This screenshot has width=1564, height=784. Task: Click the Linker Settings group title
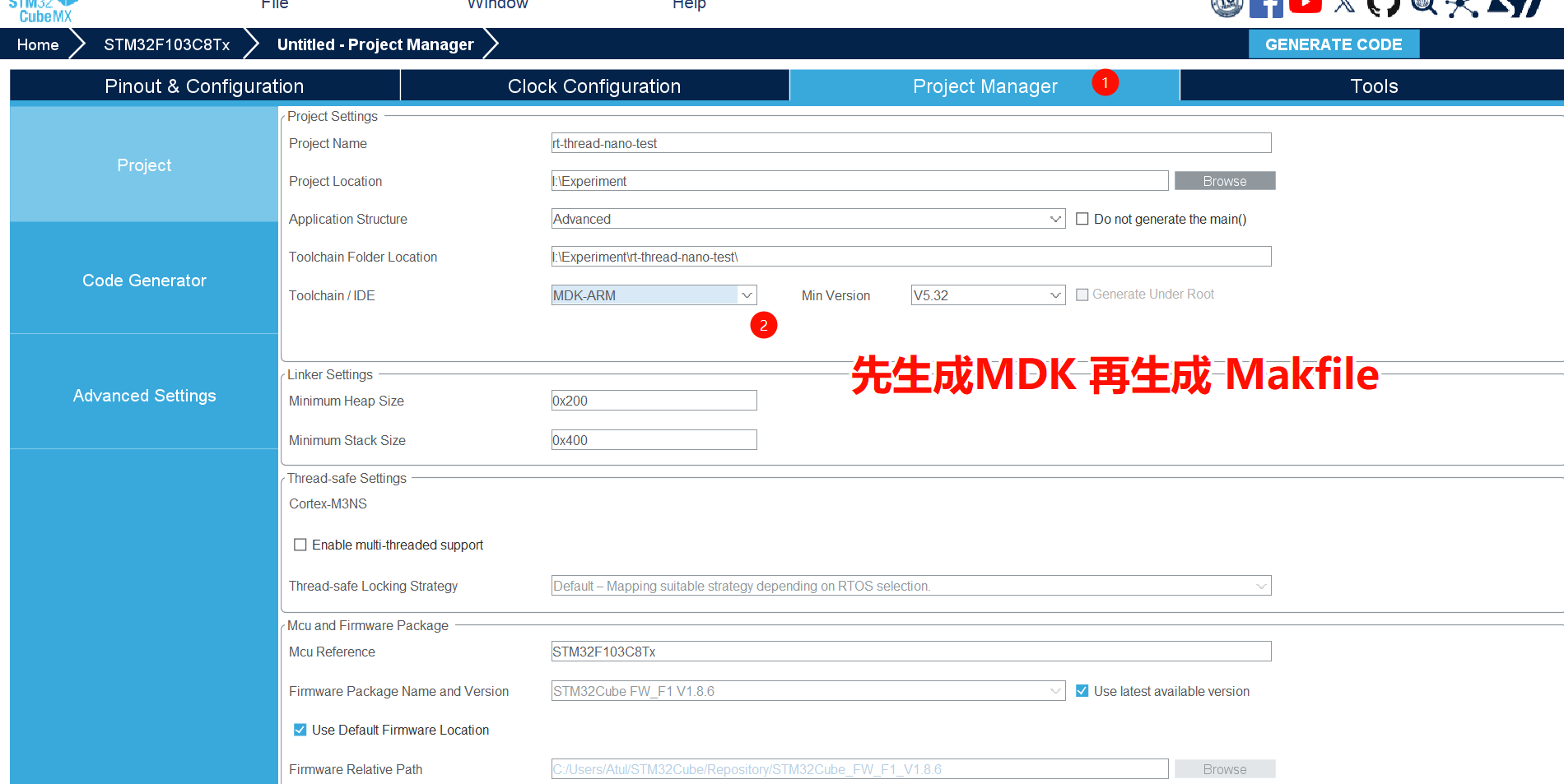coord(330,374)
